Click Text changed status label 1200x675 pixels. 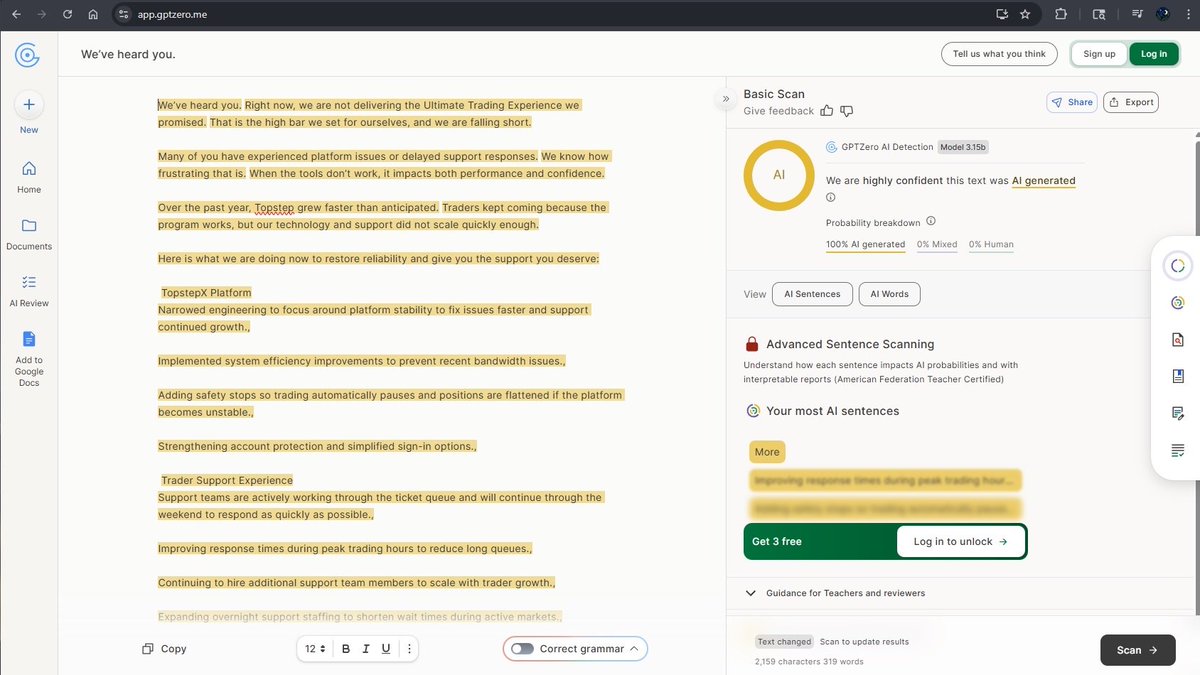(785, 642)
